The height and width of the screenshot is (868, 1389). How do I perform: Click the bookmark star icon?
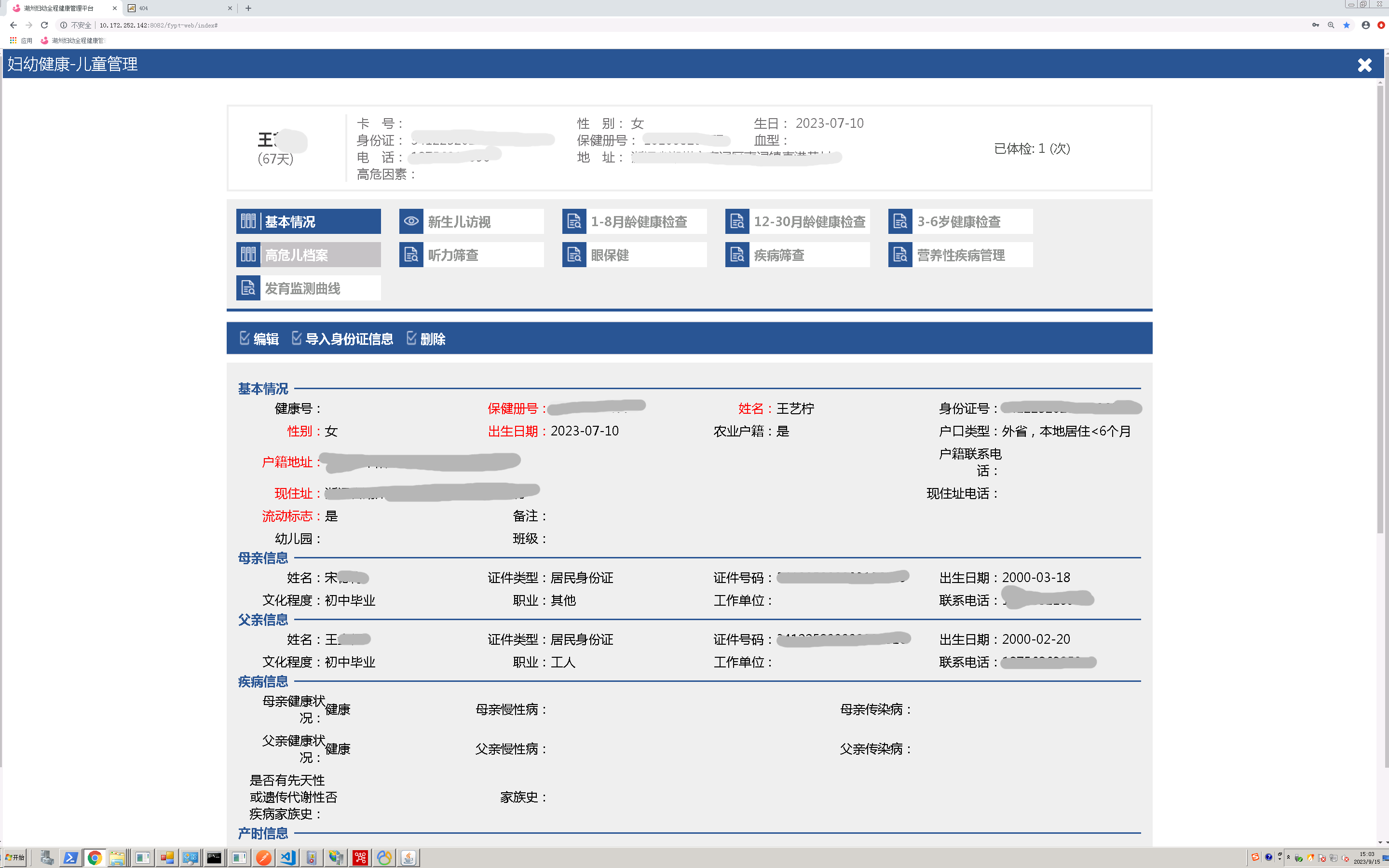tap(1347, 25)
